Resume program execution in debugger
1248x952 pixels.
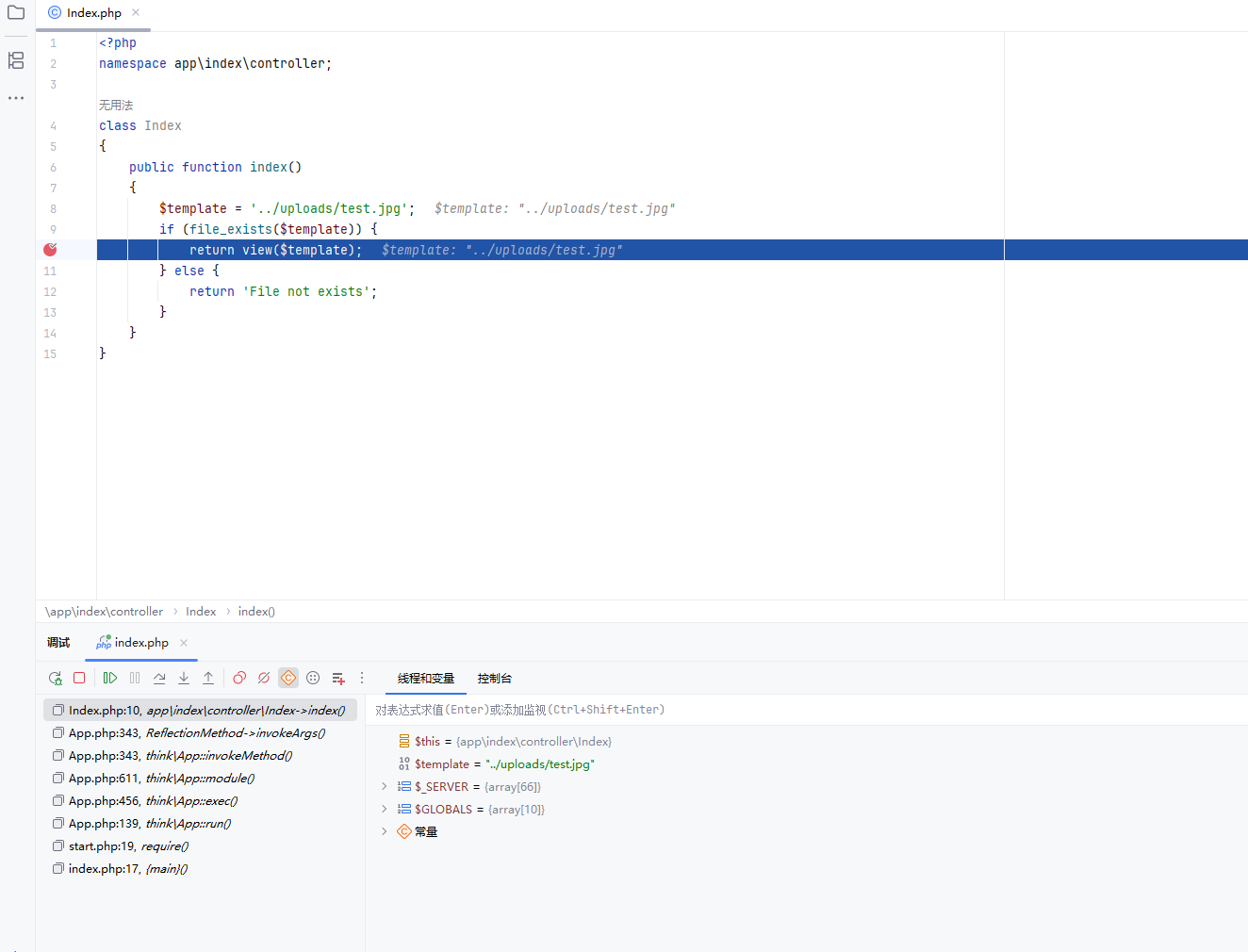[x=109, y=678]
